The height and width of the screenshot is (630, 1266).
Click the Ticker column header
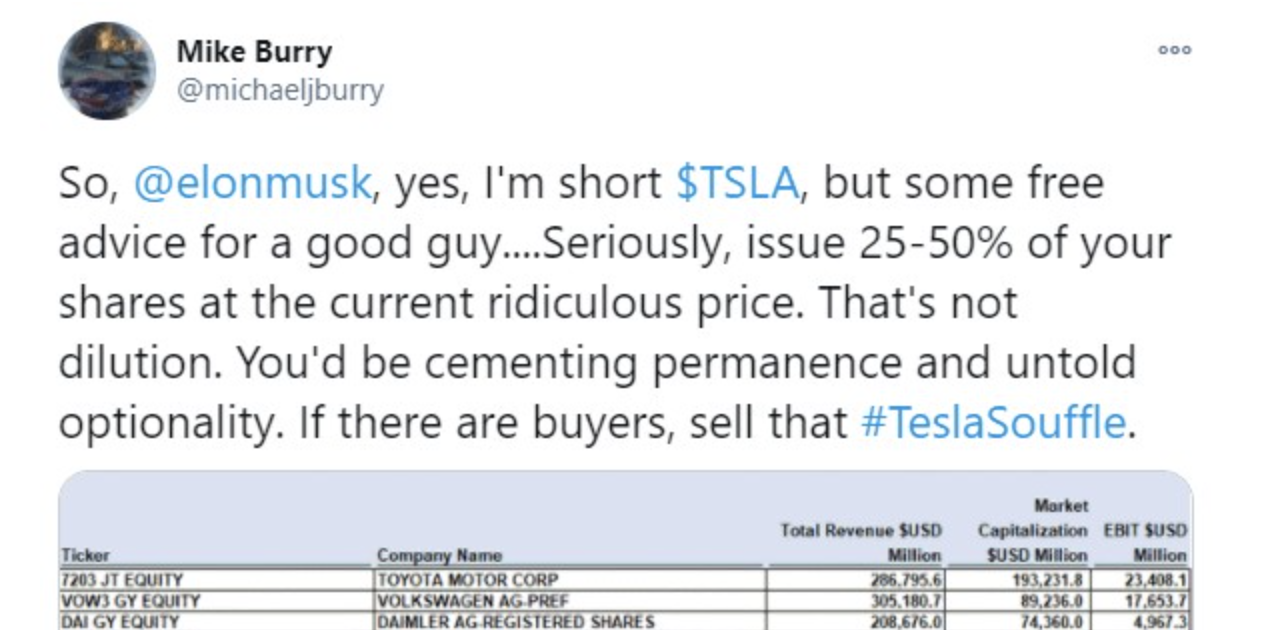(85, 555)
